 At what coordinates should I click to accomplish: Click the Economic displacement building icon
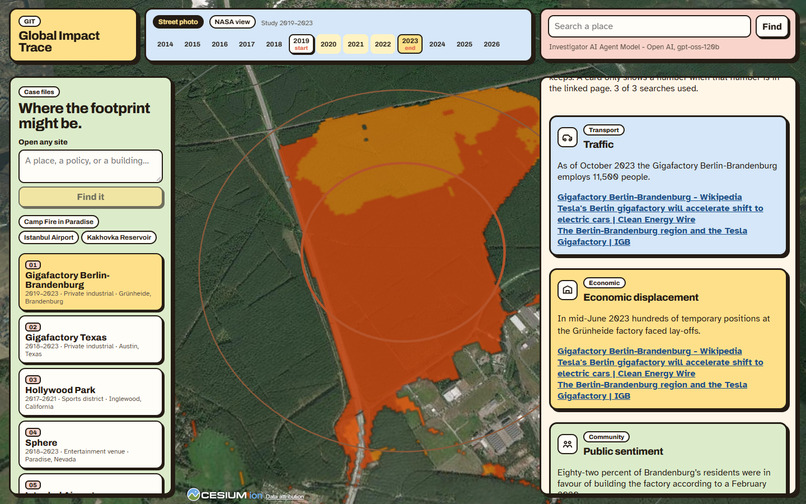coord(567,290)
